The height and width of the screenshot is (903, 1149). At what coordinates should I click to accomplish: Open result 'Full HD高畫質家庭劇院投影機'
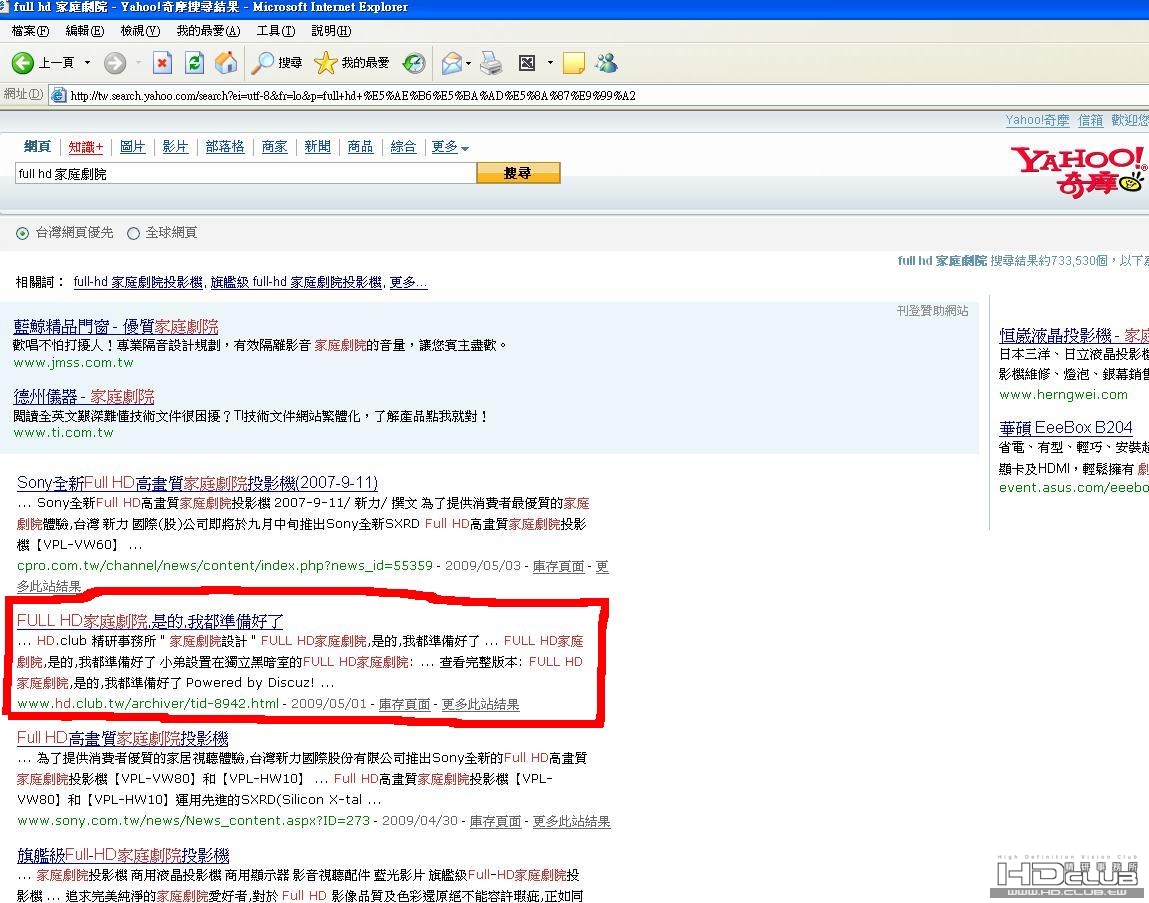click(x=122, y=737)
